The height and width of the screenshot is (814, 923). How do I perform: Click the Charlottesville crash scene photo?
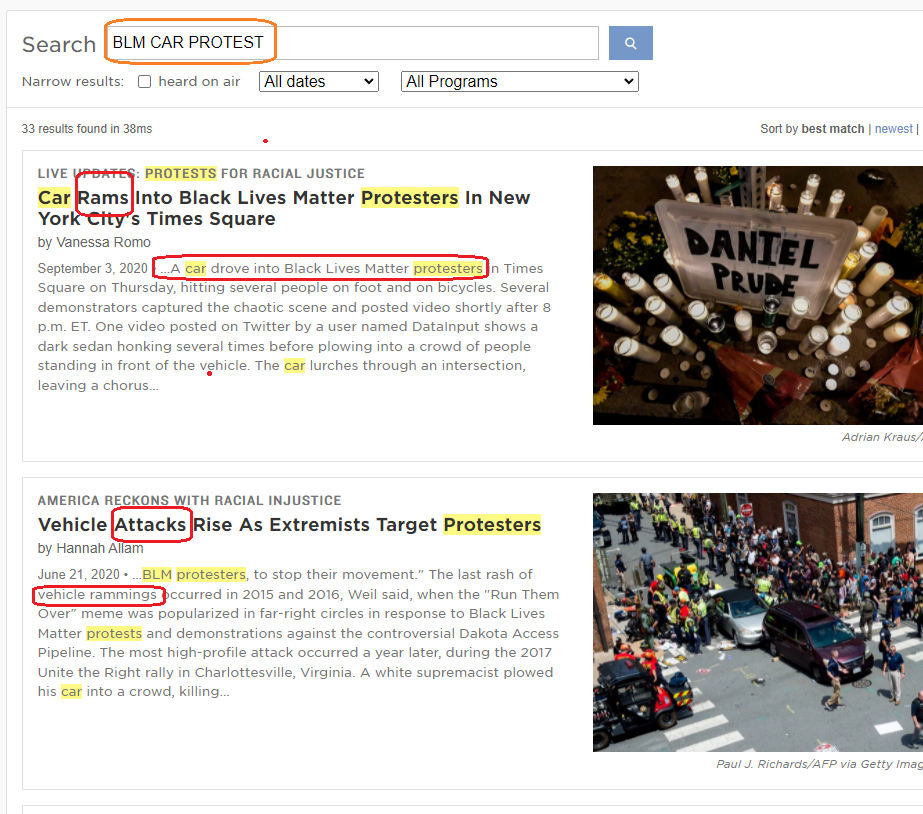[758, 622]
